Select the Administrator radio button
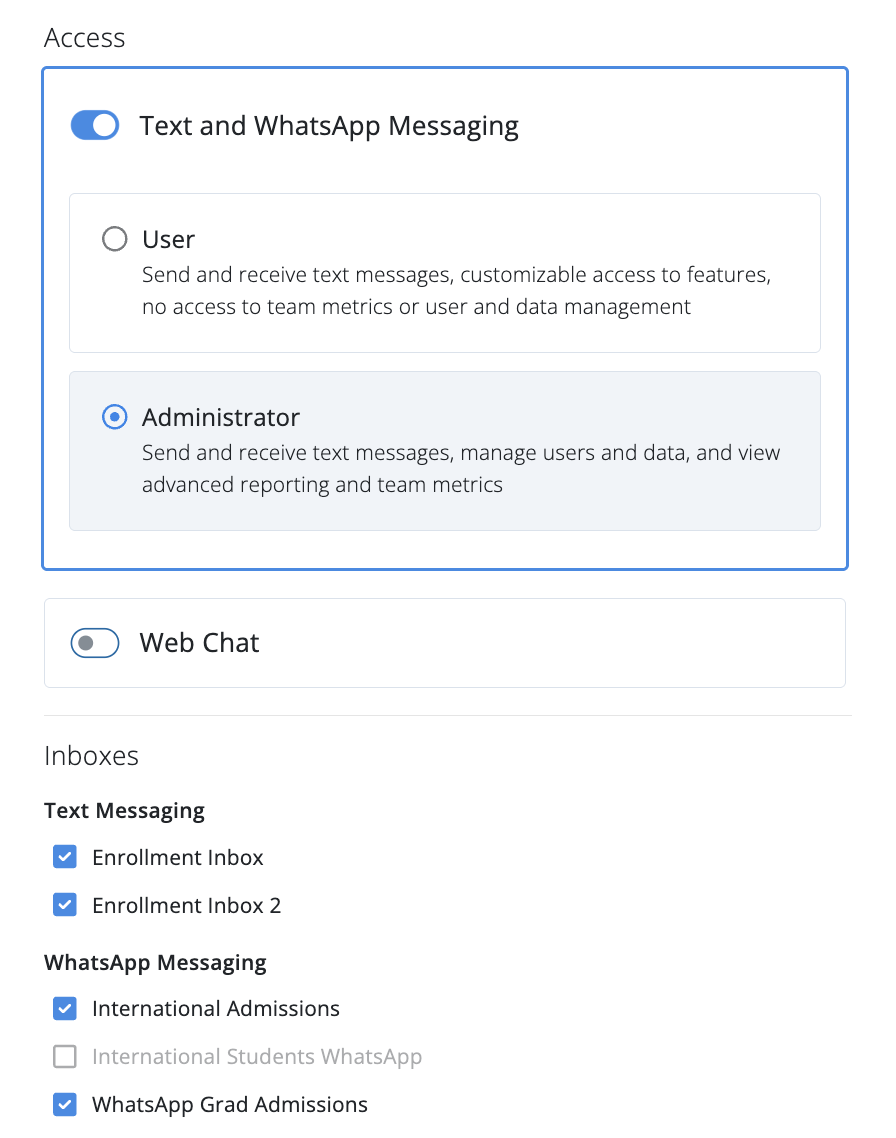This screenshot has width=896, height=1138. (115, 417)
